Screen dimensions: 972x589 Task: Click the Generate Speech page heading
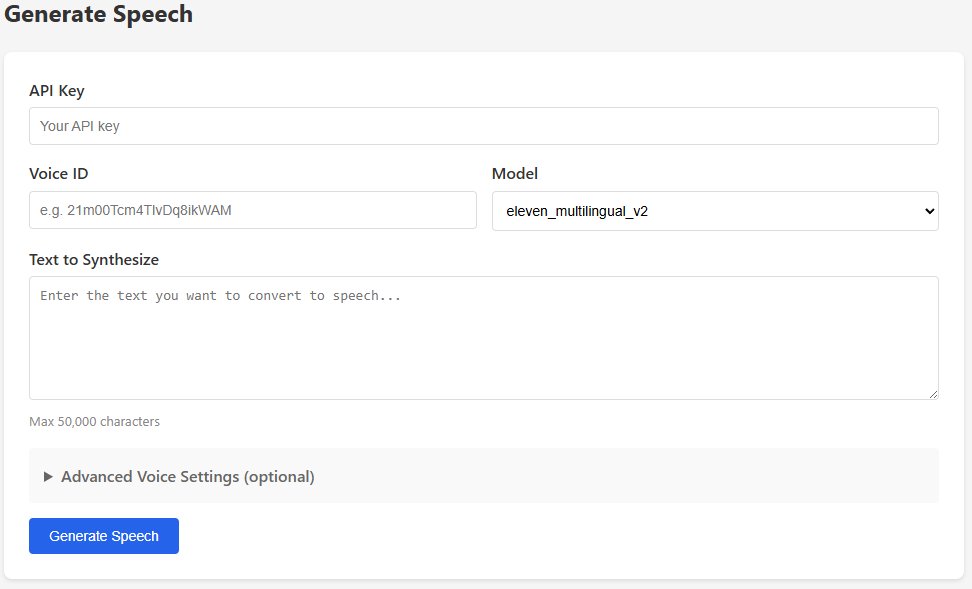tap(99, 14)
